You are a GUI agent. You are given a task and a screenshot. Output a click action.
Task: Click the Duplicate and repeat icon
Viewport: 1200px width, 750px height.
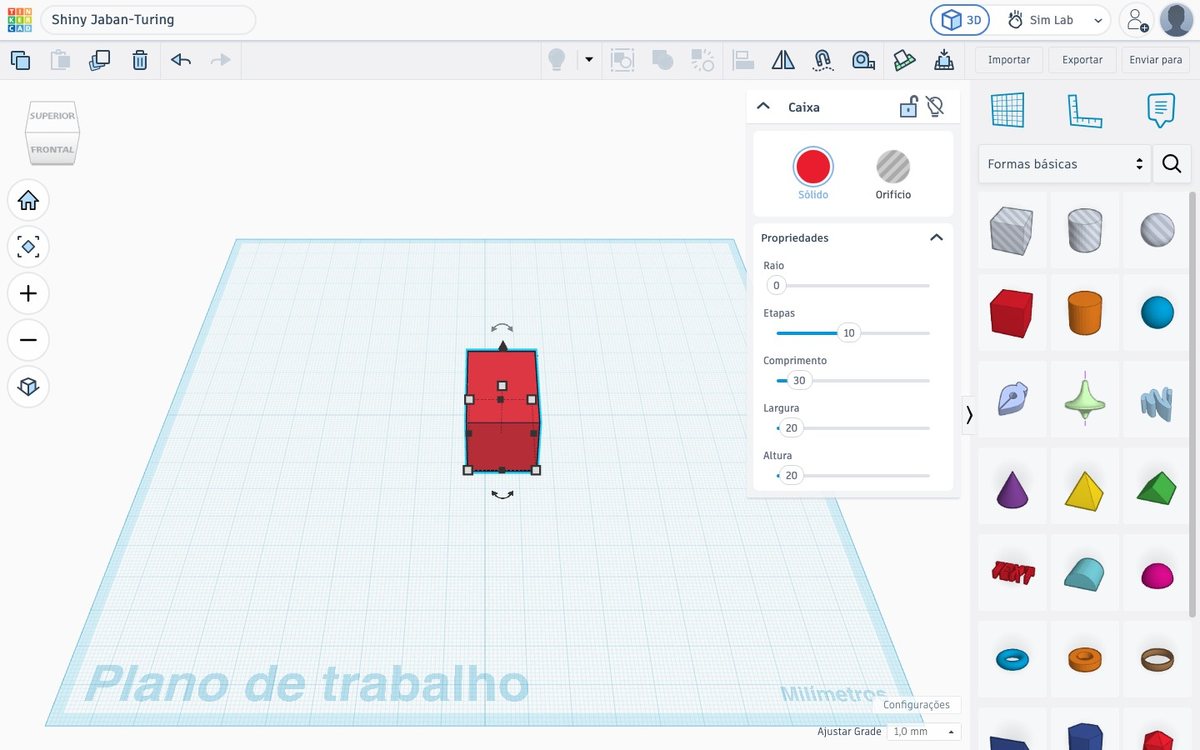pyautogui.click(x=100, y=60)
